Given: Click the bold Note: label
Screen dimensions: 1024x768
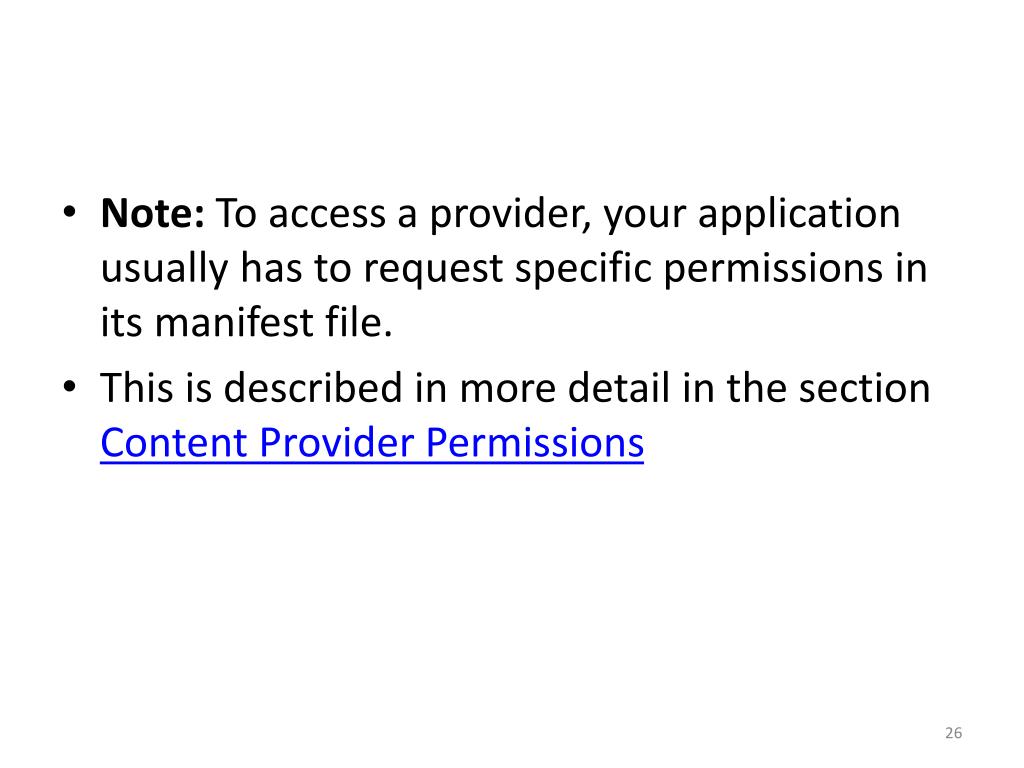Looking at the screenshot, I should pos(153,213).
